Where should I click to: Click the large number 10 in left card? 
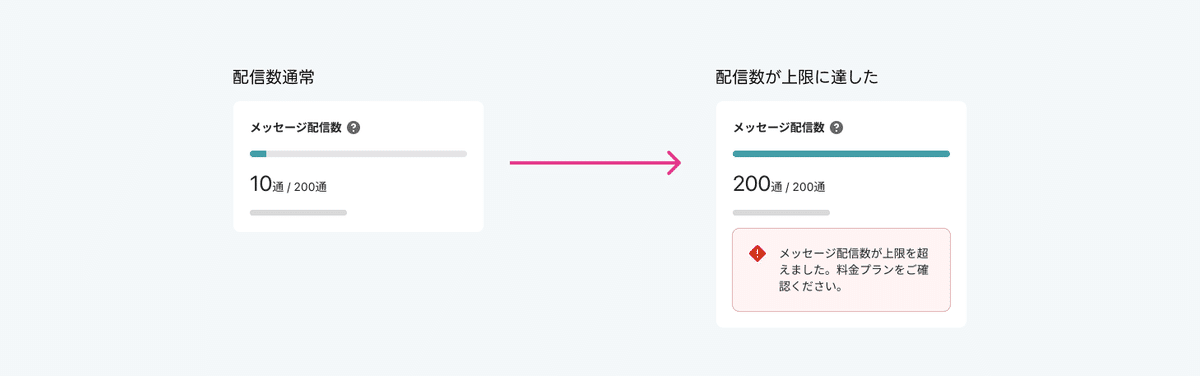tap(261, 184)
